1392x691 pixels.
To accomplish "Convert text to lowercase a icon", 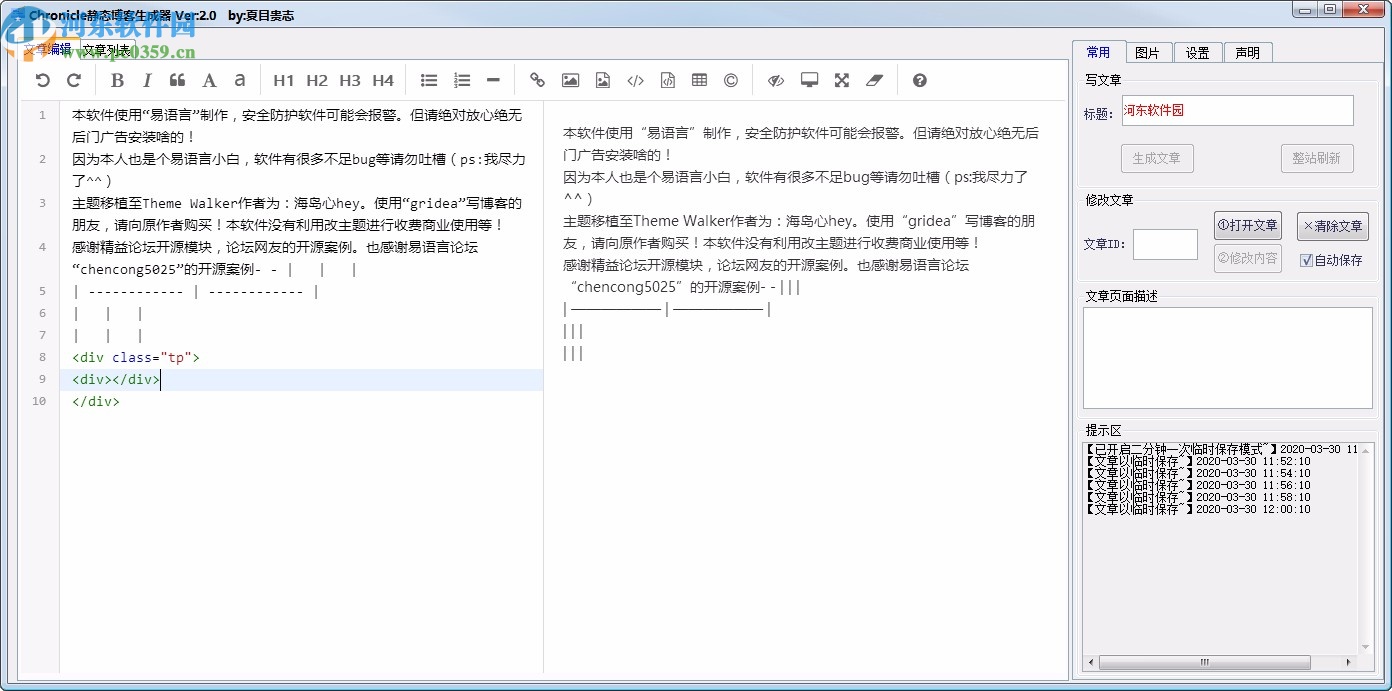I will coord(239,80).
